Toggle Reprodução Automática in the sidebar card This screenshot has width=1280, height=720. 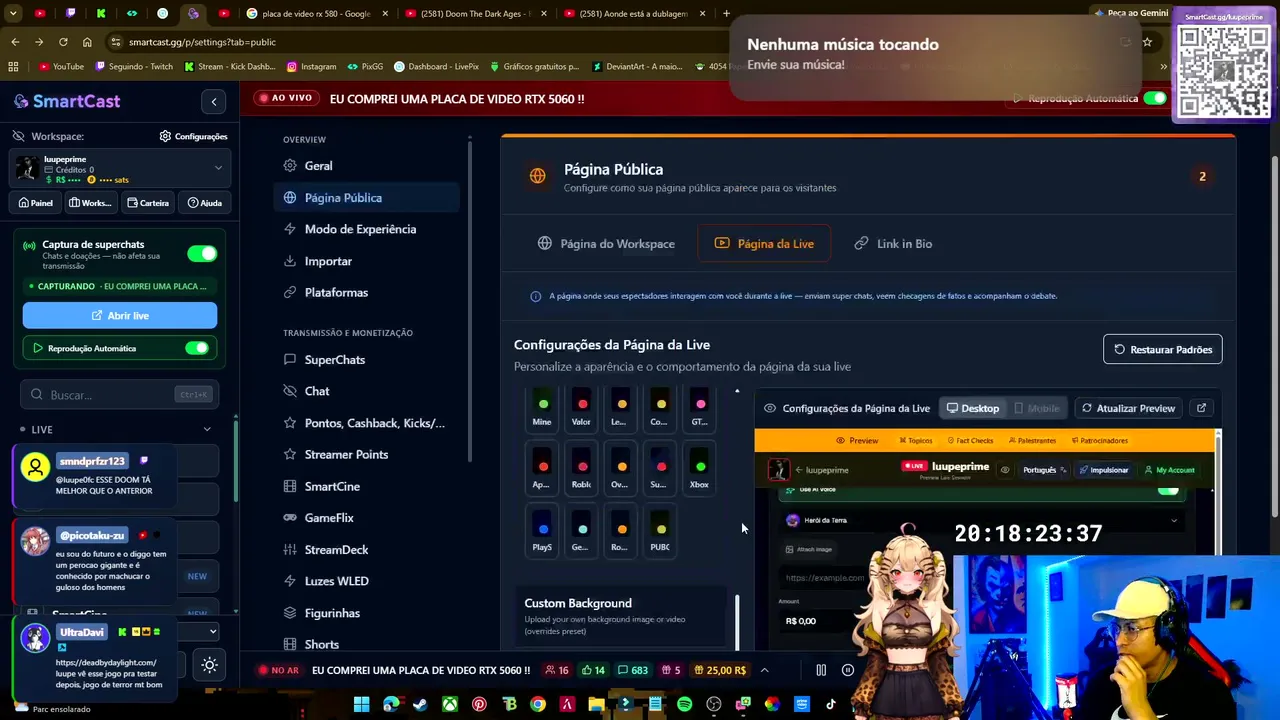(x=197, y=348)
